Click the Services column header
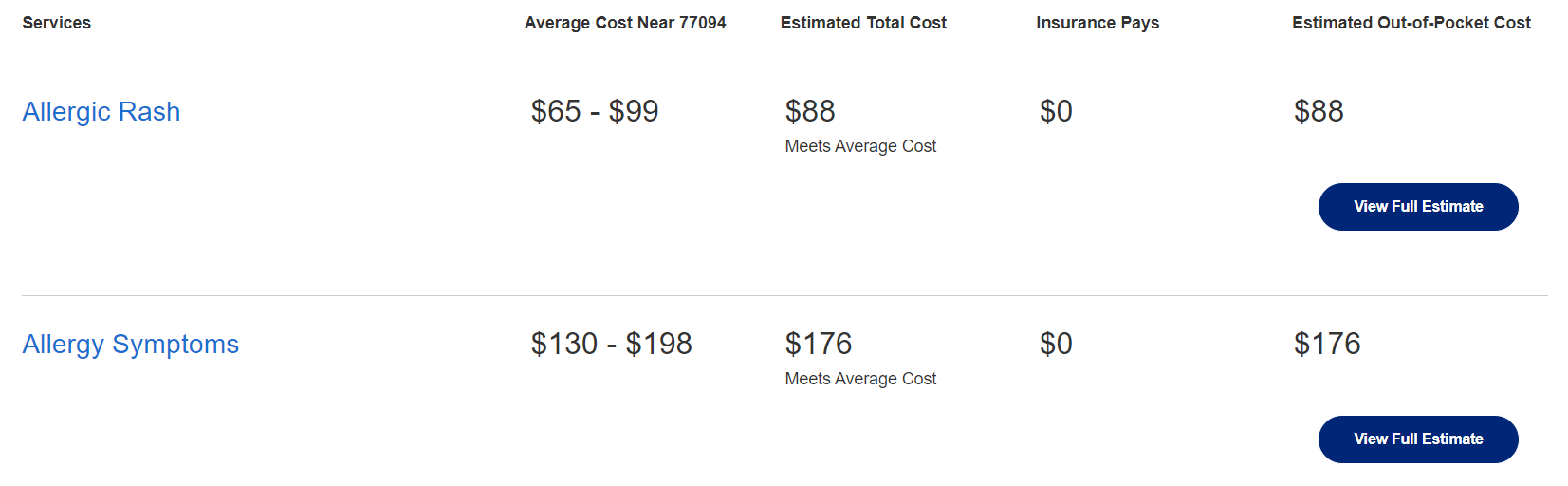 [x=57, y=23]
